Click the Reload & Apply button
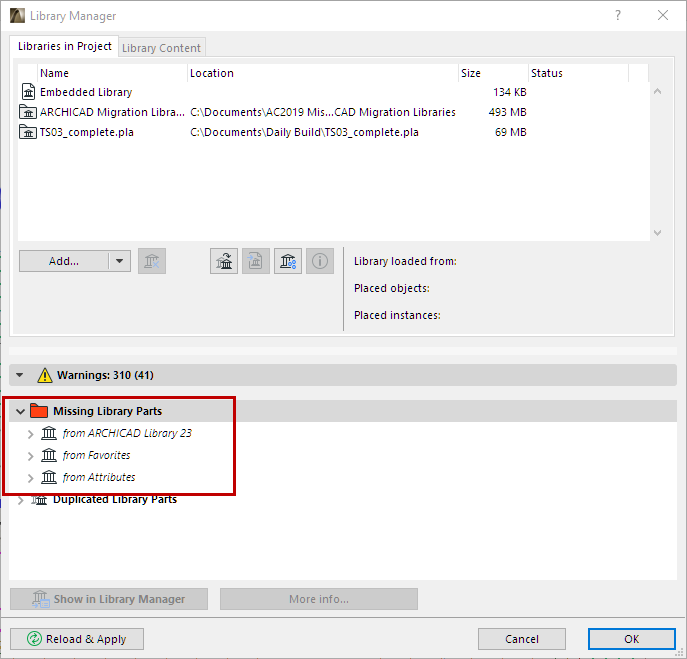687x659 pixels. point(77,639)
